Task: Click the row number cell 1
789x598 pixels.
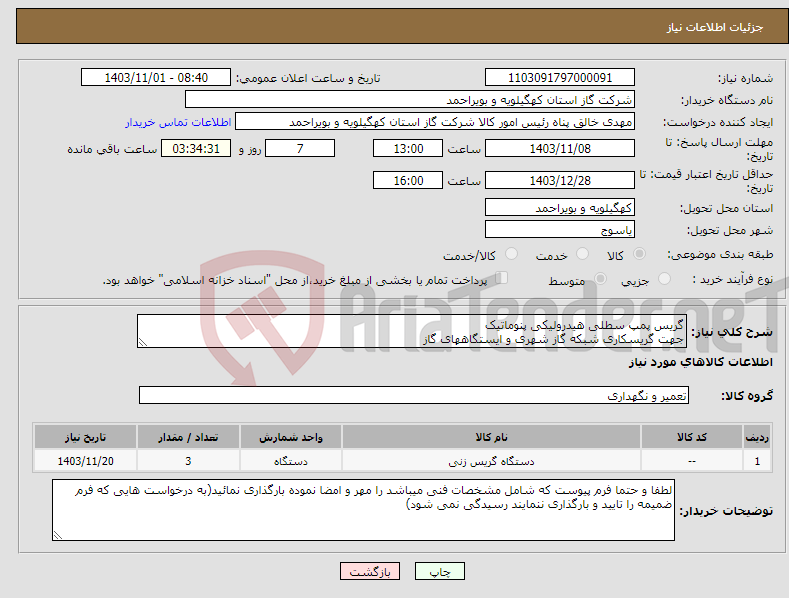Action: click(x=757, y=461)
